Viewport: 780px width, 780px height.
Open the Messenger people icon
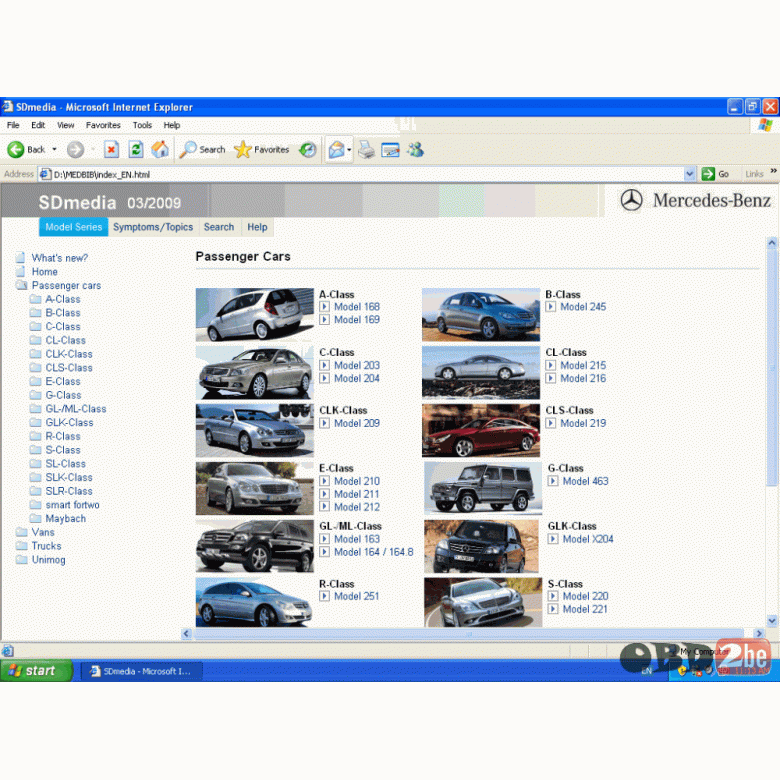415,149
